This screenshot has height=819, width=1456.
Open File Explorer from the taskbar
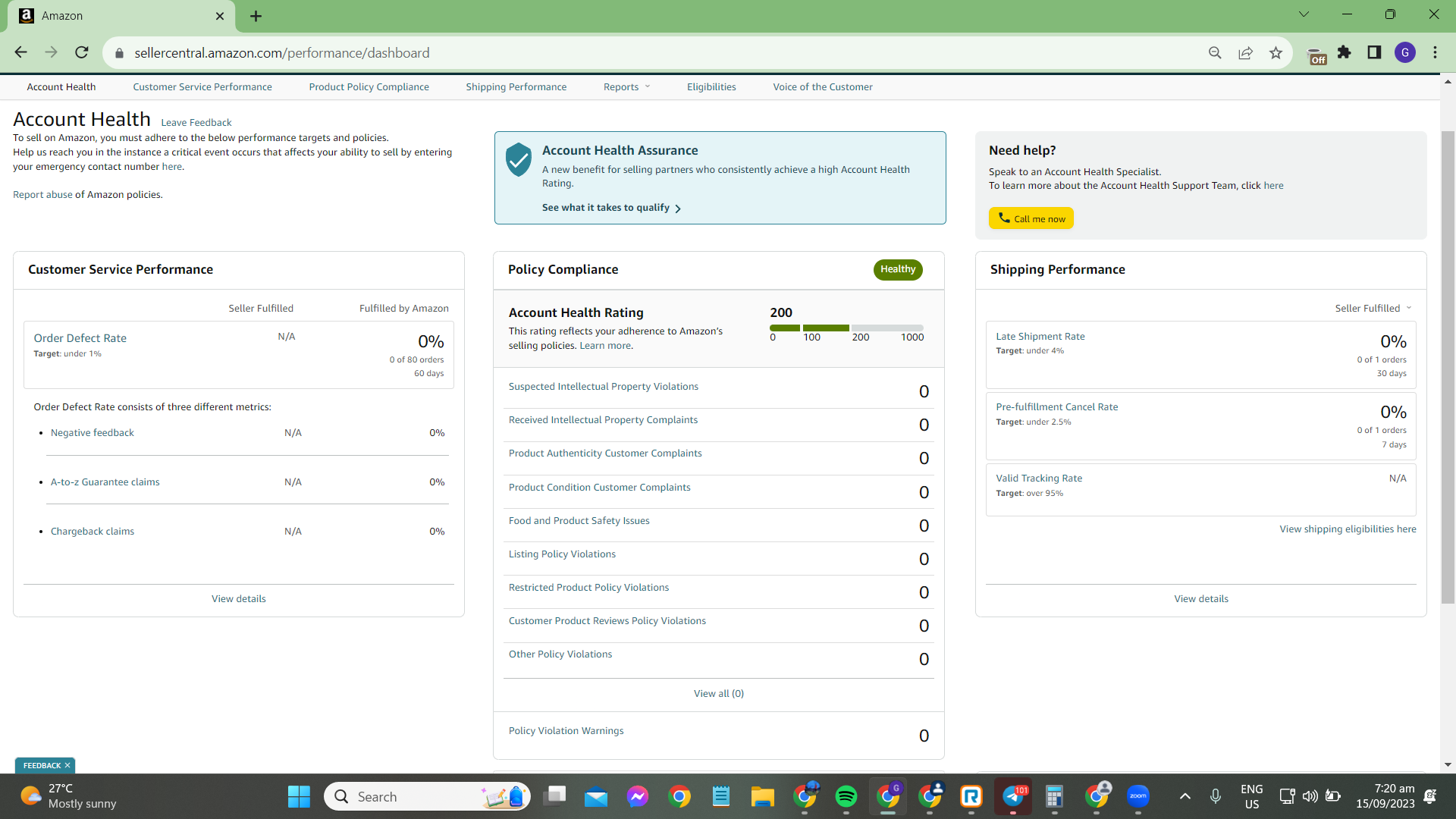[763, 796]
